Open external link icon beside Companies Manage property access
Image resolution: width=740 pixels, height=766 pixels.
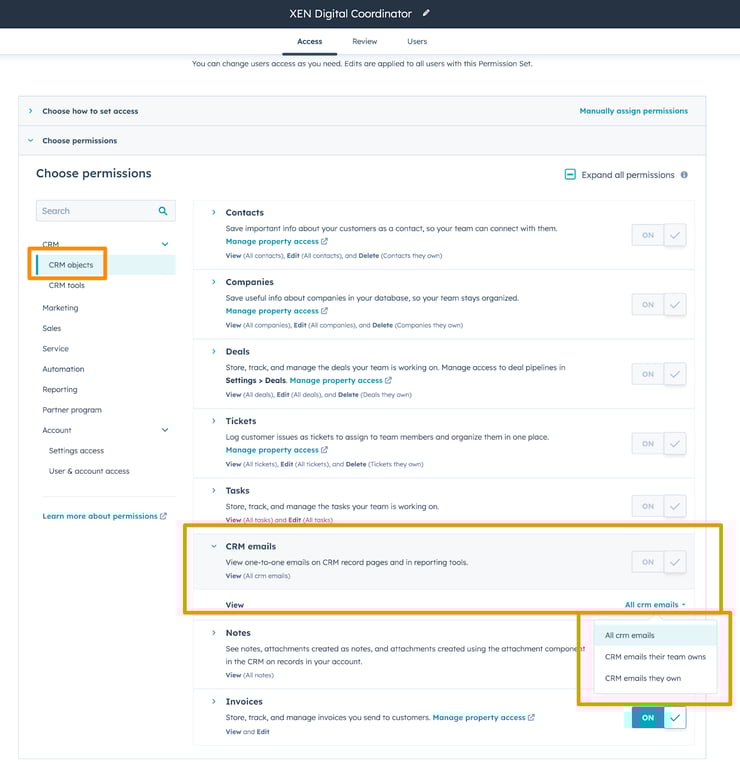click(x=324, y=311)
